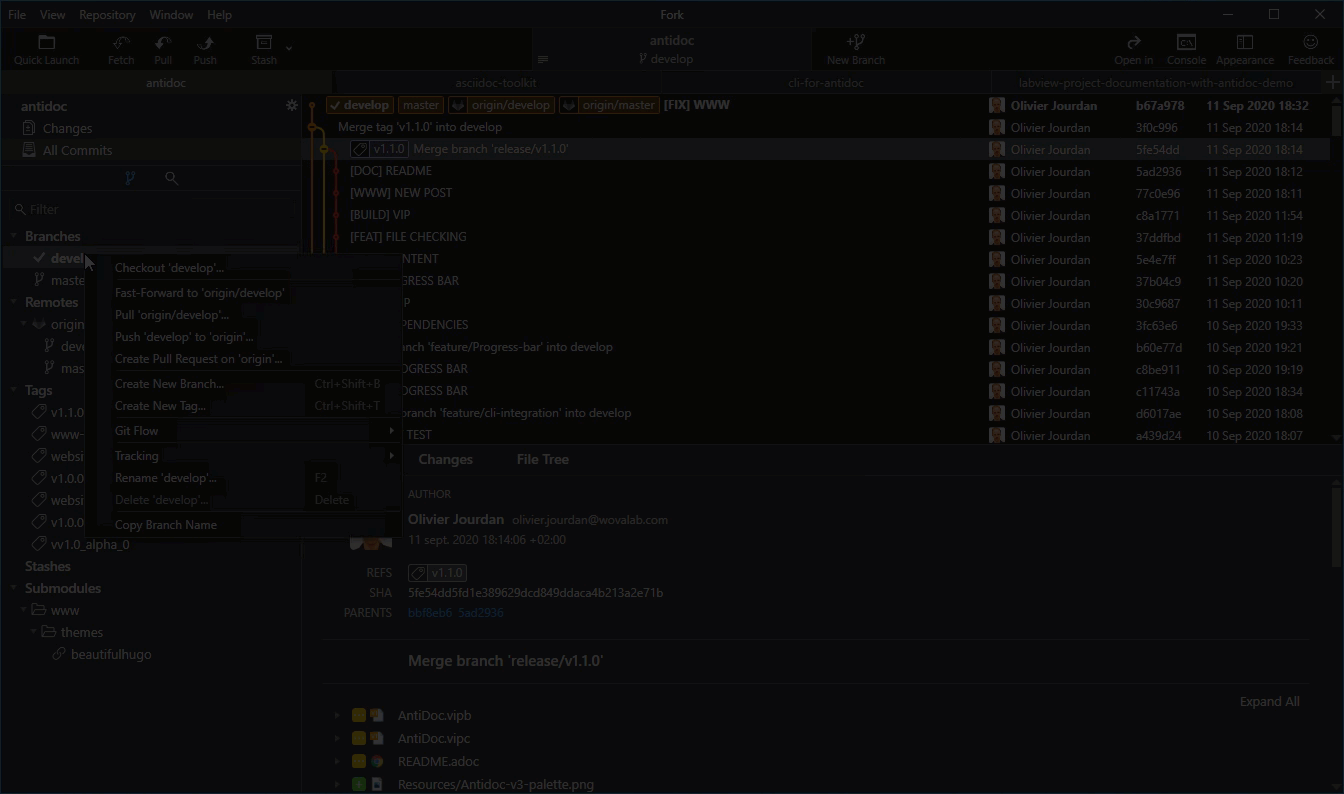Image resolution: width=1344 pixels, height=794 pixels.
Task: Choose Copy Branch Name menu entry
Action: [242, 525]
